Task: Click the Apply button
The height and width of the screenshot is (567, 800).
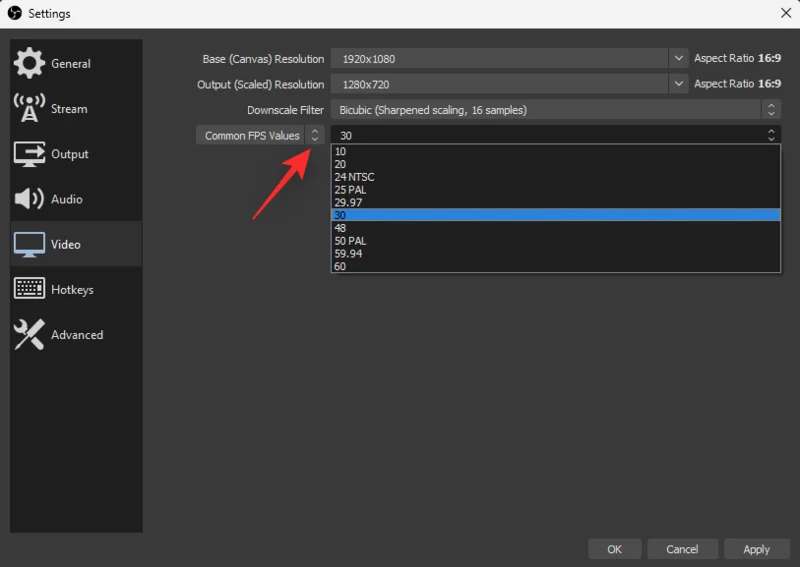Action: click(756, 549)
